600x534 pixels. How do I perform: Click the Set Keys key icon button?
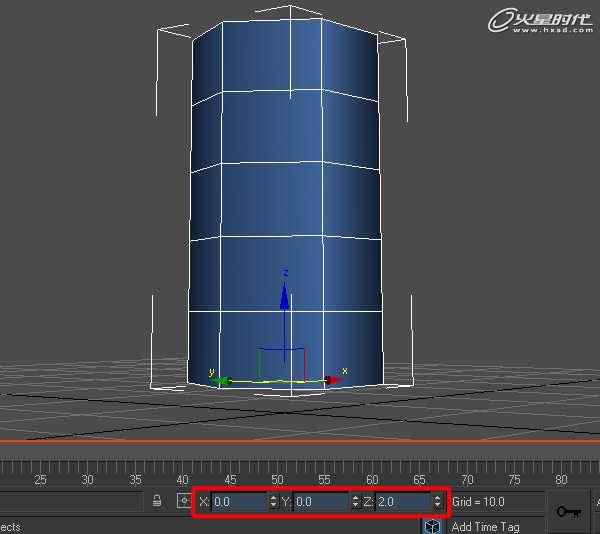tap(568, 511)
